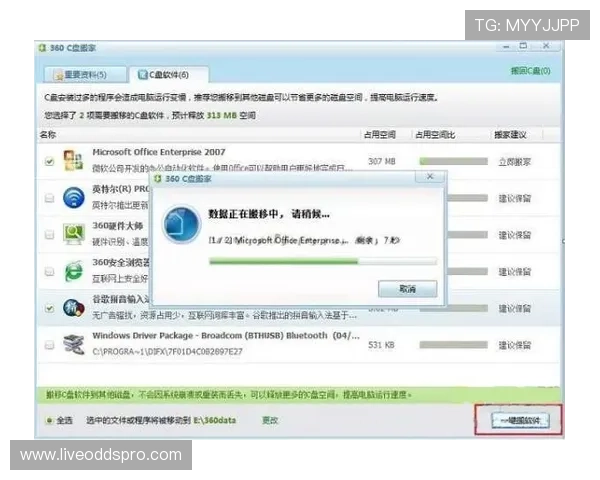The image size is (600, 480).
Task: Click 建议保留 in the 谷歌拼音 row
Action: click(x=515, y=309)
